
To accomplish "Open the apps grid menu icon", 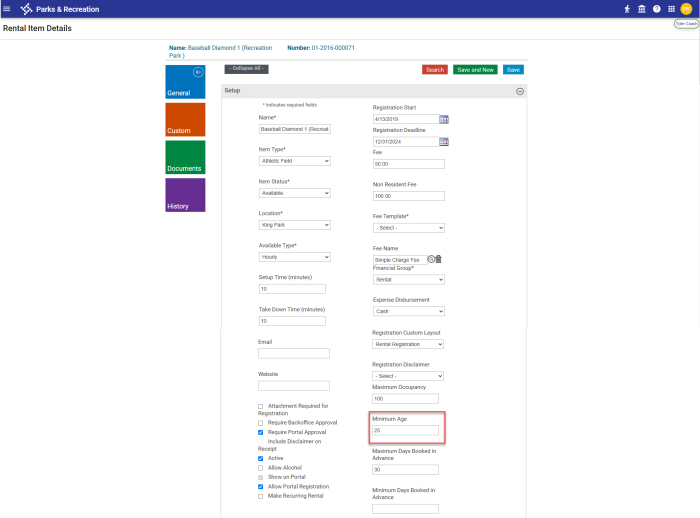I will coord(671,9).
